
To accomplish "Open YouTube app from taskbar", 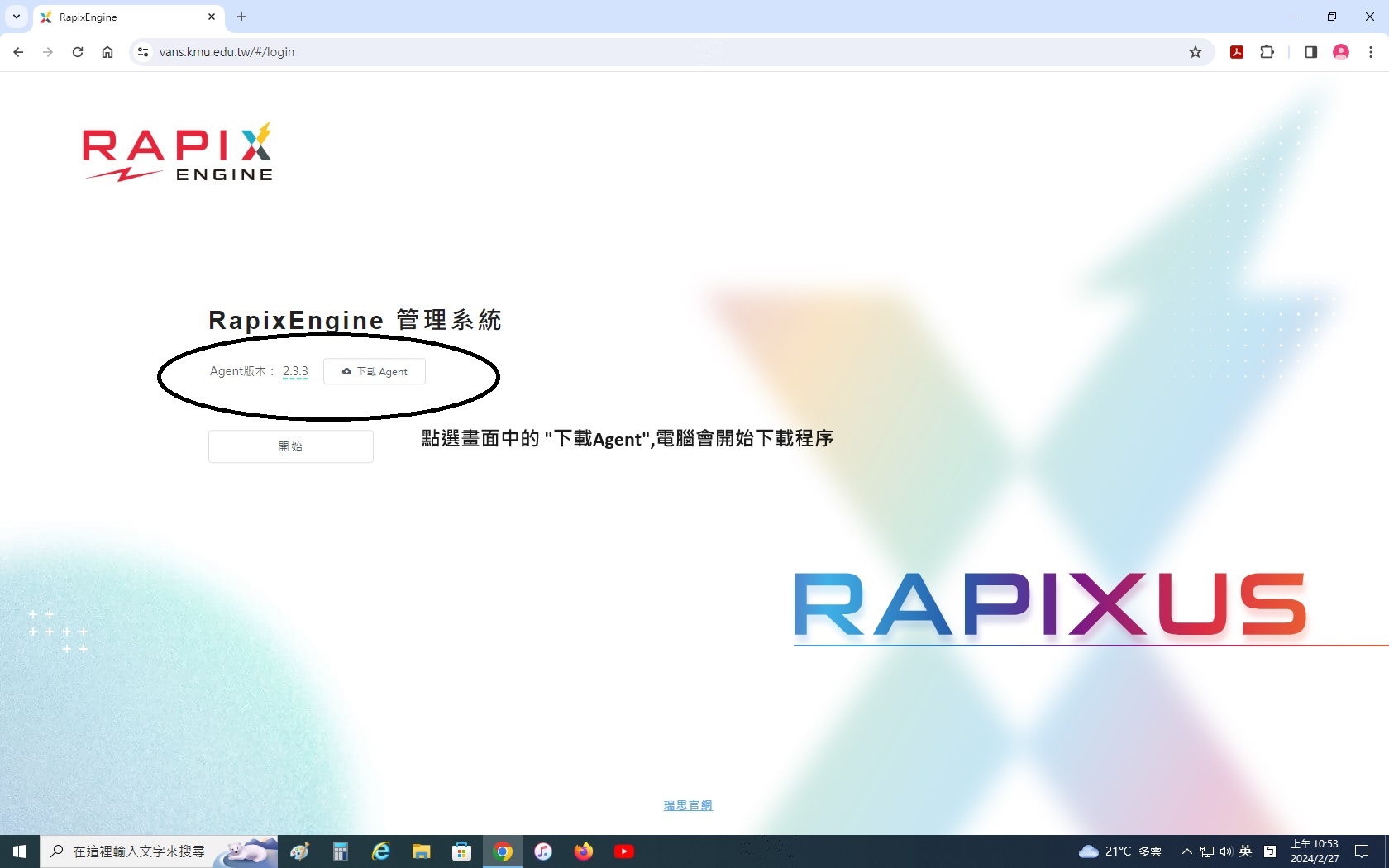I will pos(624,851).
